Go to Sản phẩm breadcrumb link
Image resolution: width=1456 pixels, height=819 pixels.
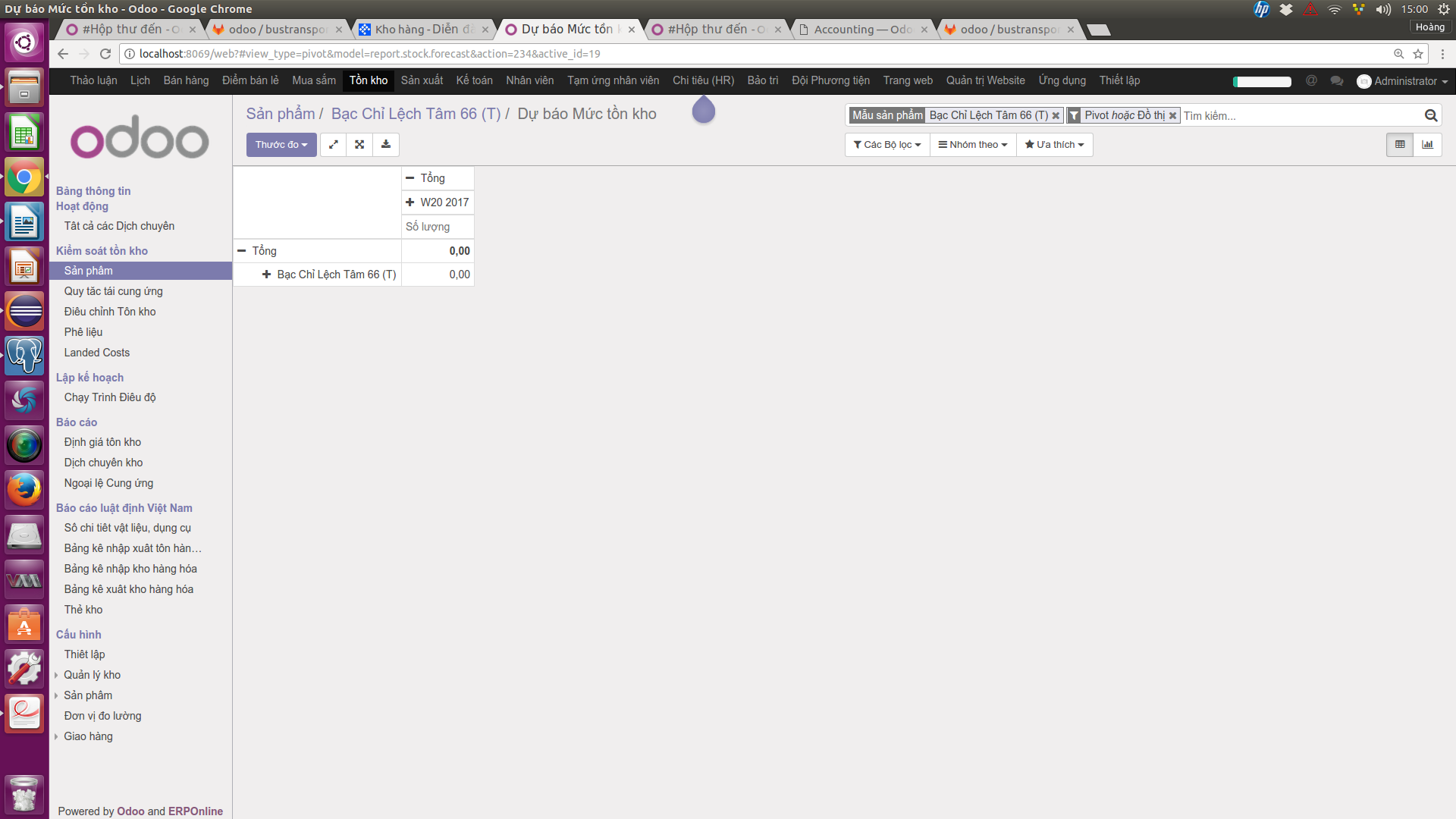tap(280, 114)
